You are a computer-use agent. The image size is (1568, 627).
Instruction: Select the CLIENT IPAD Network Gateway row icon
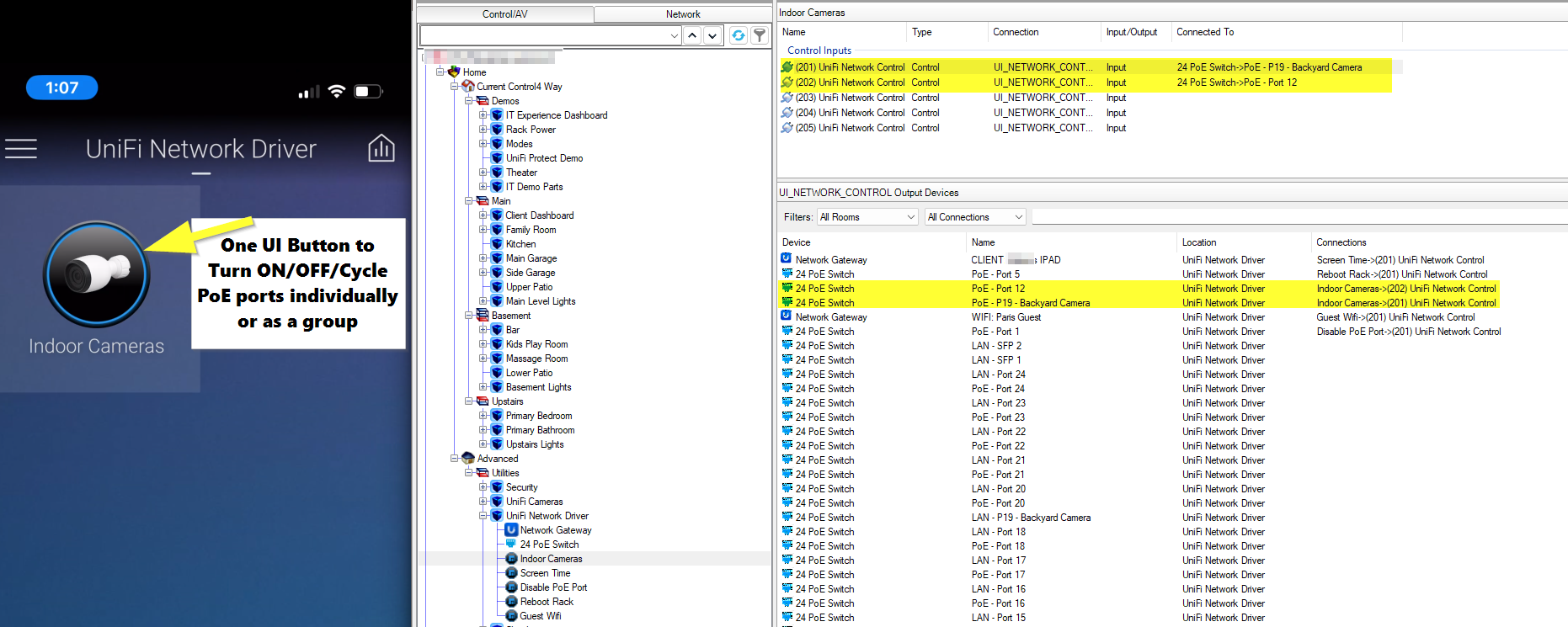coord(787,259)
